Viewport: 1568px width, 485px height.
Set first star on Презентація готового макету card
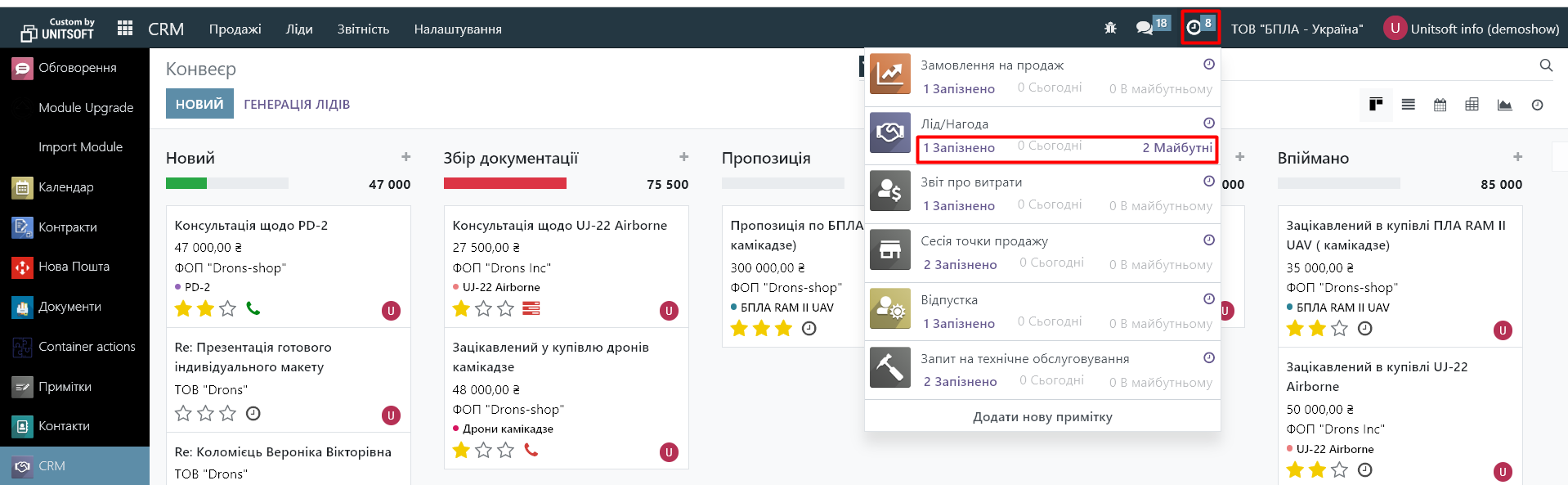(x=183, y=414)
